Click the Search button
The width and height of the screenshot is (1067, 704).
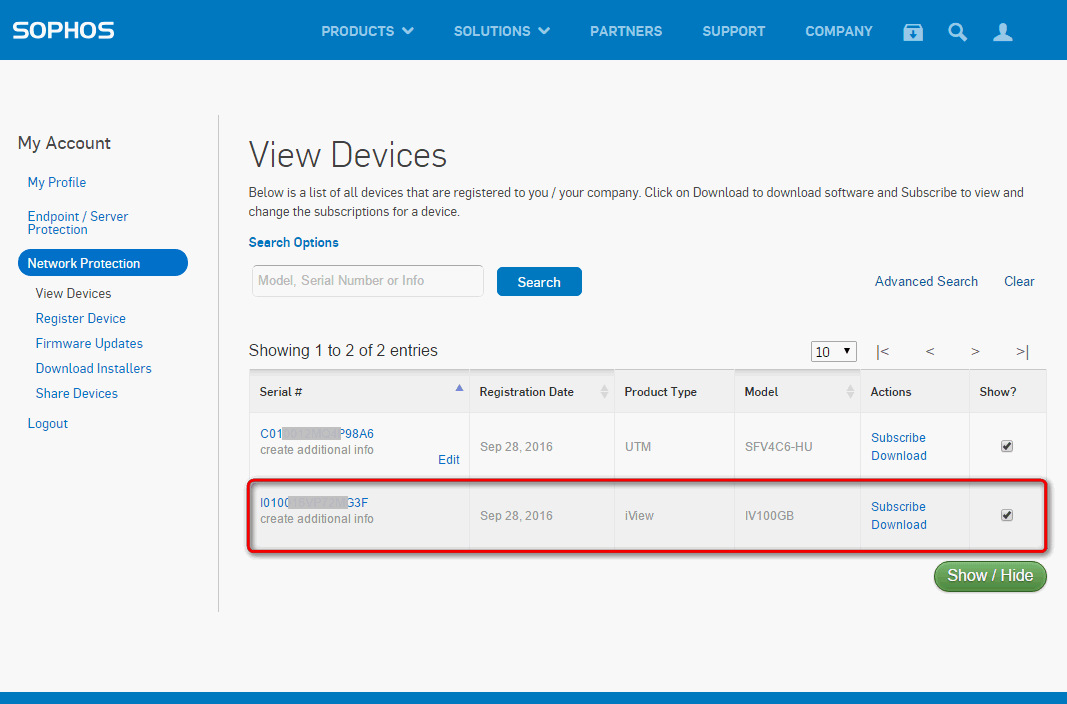(x=539, y=282)
